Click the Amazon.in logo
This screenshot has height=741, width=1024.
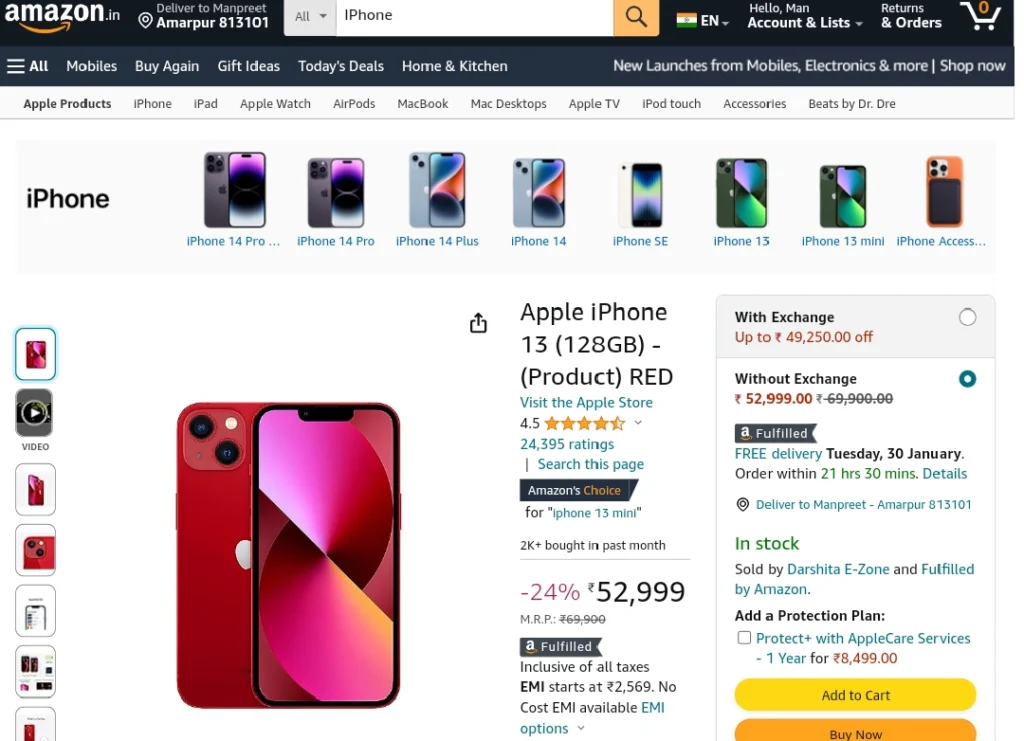point(62,16)
